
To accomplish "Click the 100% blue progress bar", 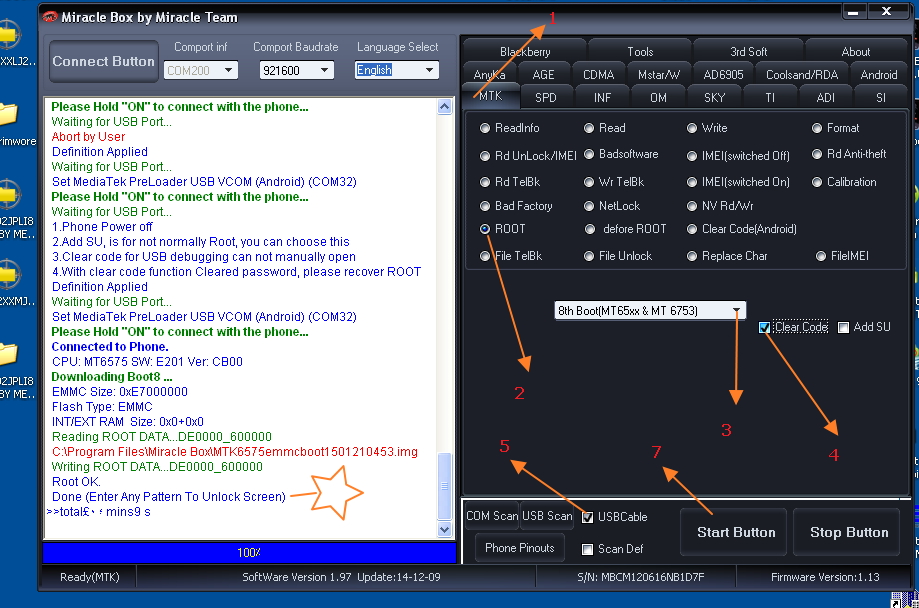I will click(x=249, y=552).
